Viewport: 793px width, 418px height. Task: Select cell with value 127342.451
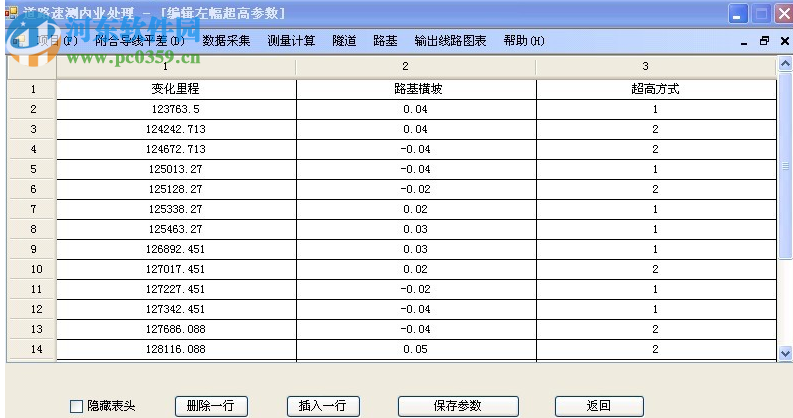176,309
